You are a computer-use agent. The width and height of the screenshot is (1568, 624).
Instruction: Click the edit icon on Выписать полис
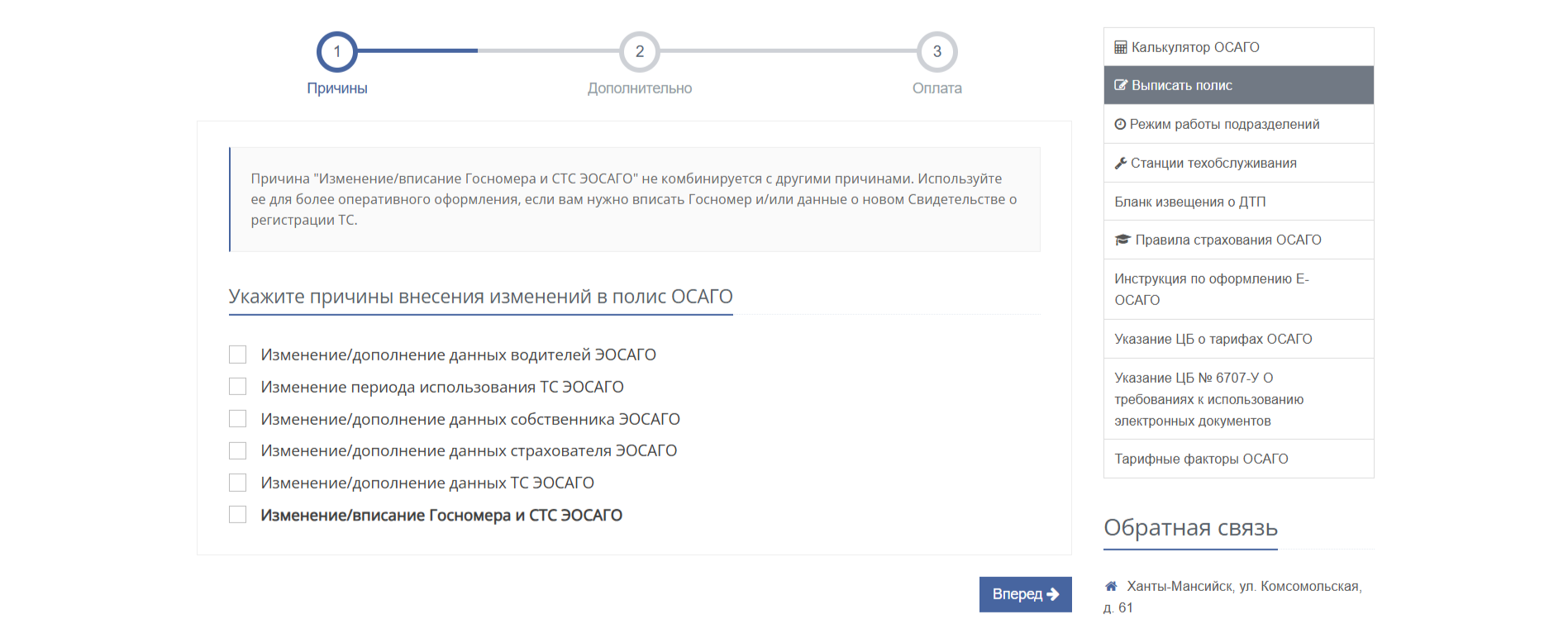click(1121, 85)
